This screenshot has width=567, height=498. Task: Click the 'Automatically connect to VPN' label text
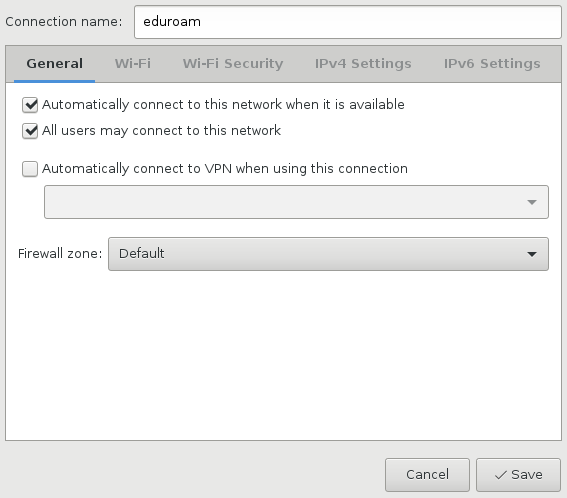(x=225, y=169)
